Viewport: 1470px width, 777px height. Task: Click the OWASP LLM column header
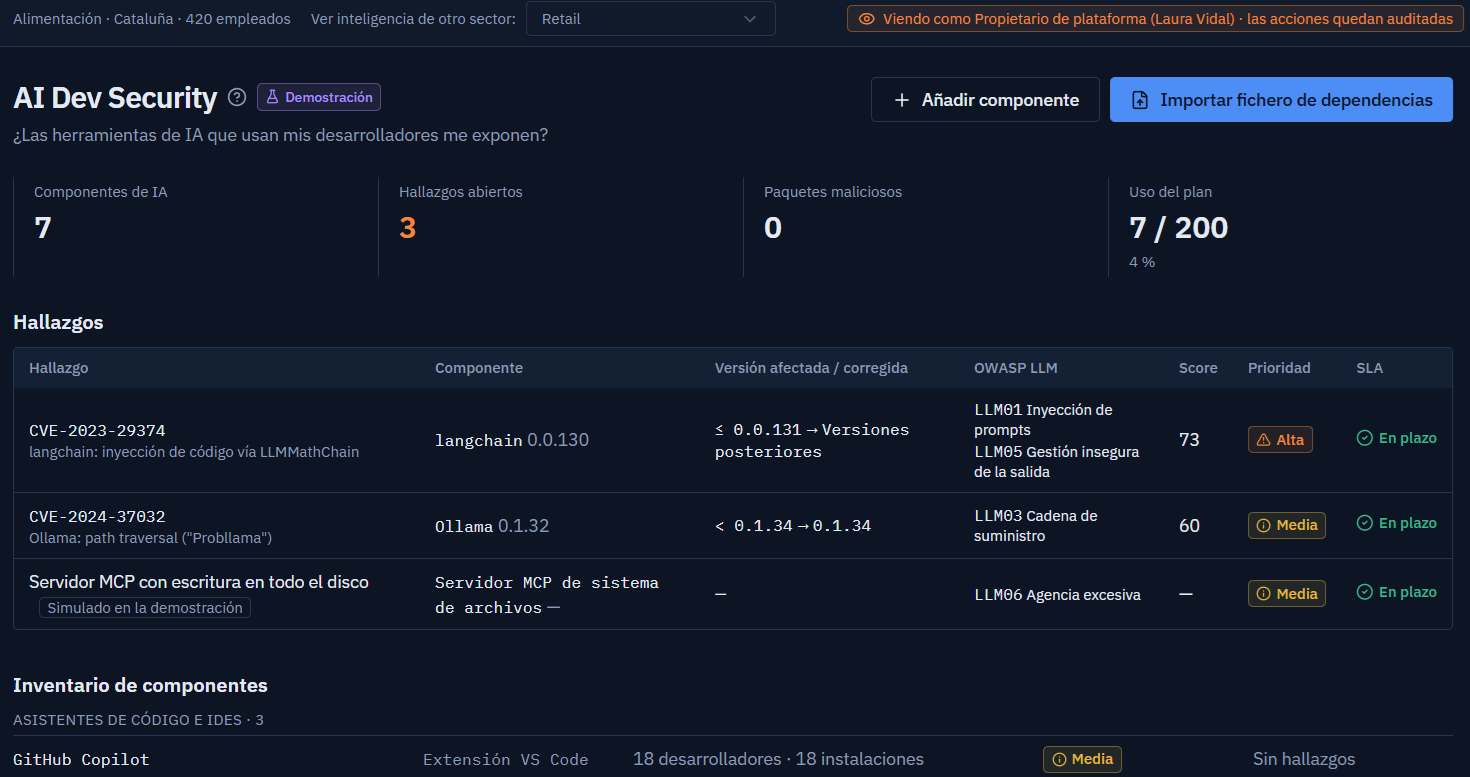[x=1016, y=368]
